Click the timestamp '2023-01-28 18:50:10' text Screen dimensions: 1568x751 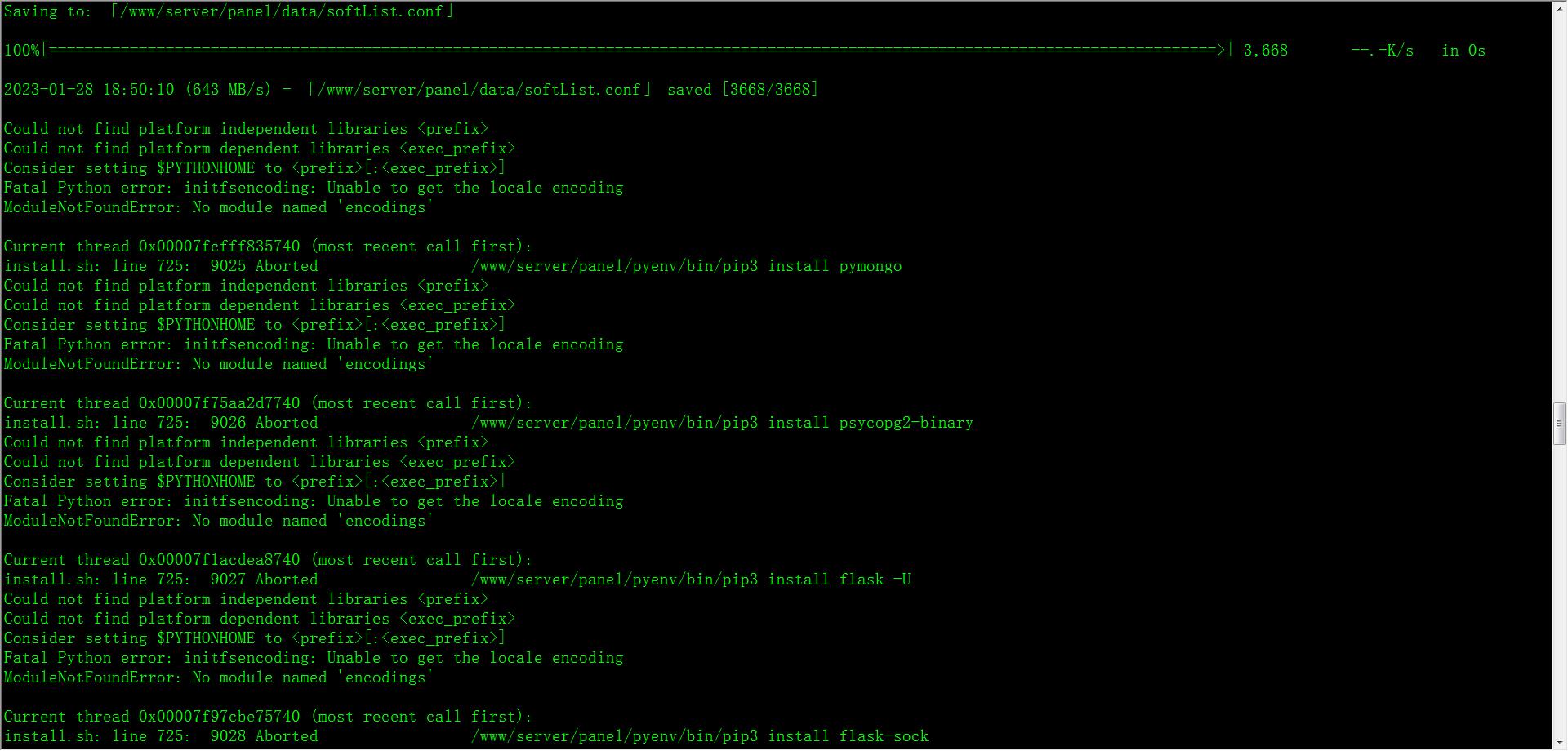[89, 90]
